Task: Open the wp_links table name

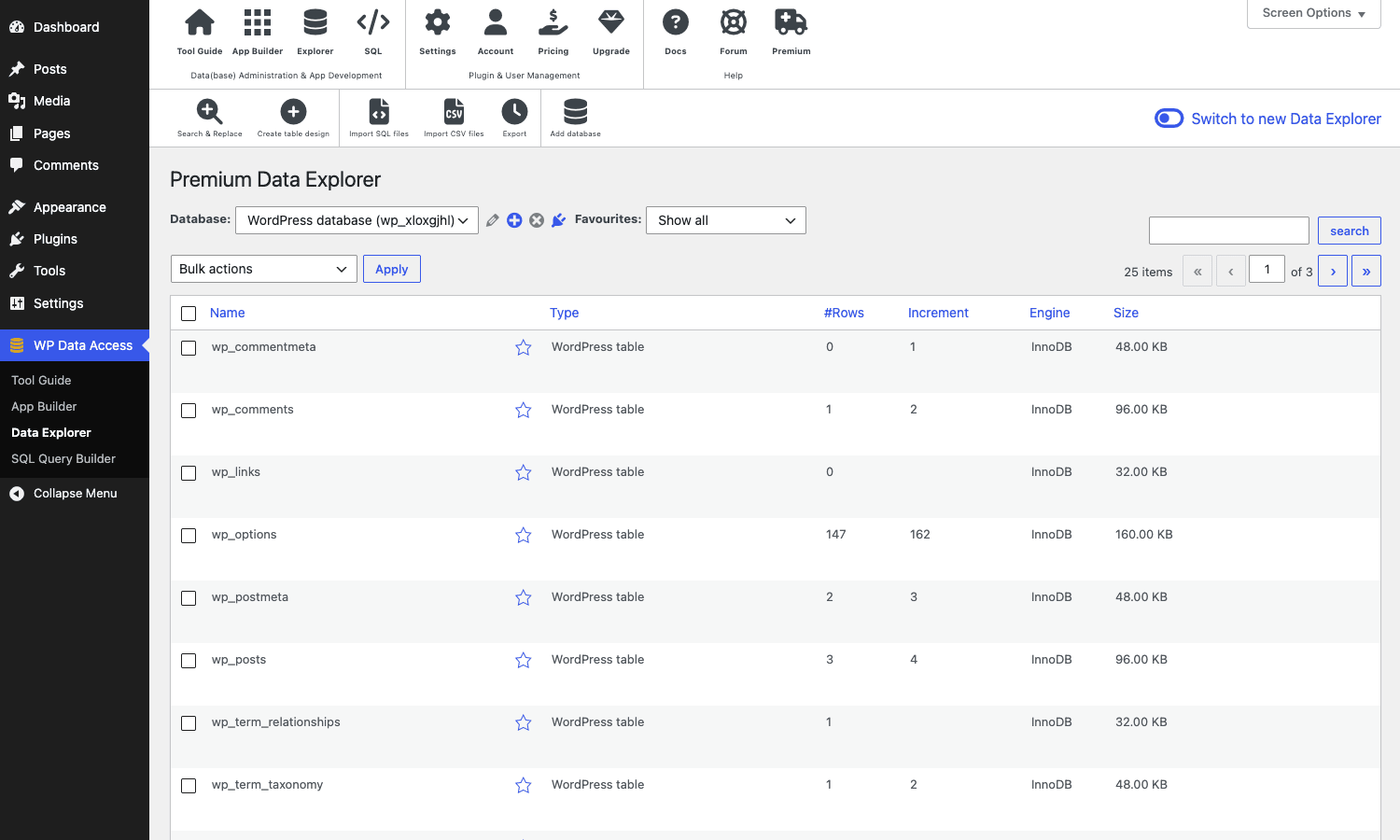Action: (236, 472)
